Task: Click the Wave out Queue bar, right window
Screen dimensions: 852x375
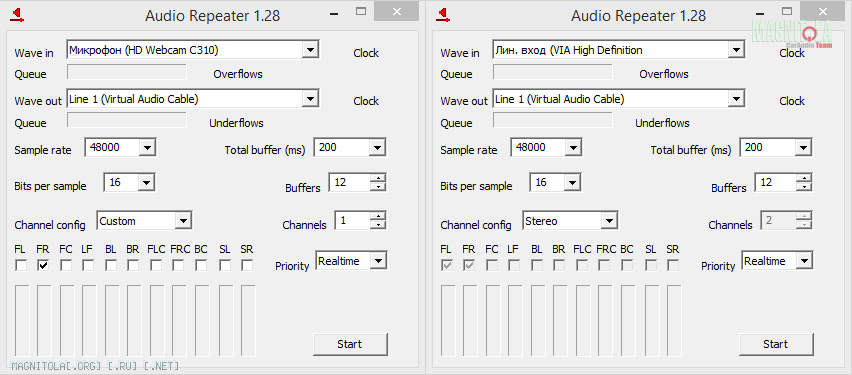Action: coord(553,120)
